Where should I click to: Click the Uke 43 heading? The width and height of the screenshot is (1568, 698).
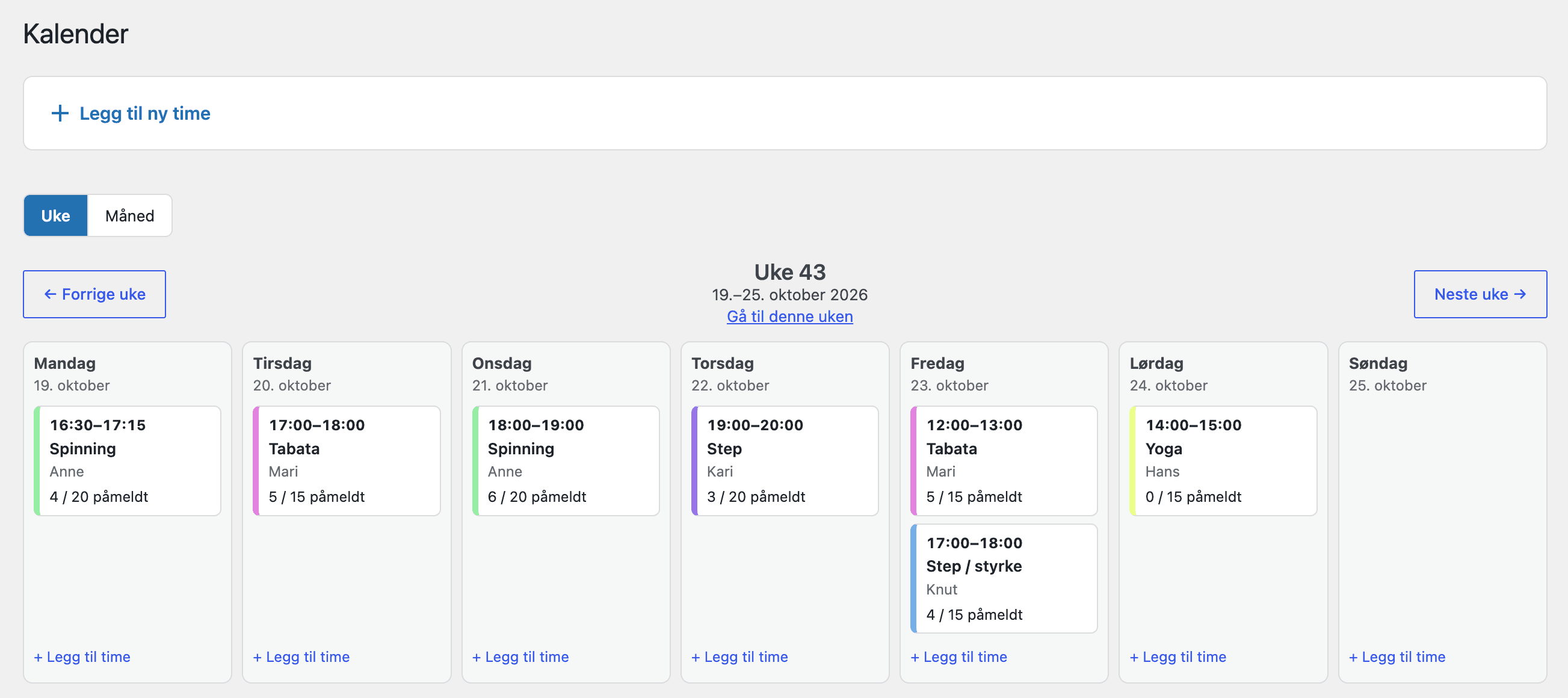[789, 272]
